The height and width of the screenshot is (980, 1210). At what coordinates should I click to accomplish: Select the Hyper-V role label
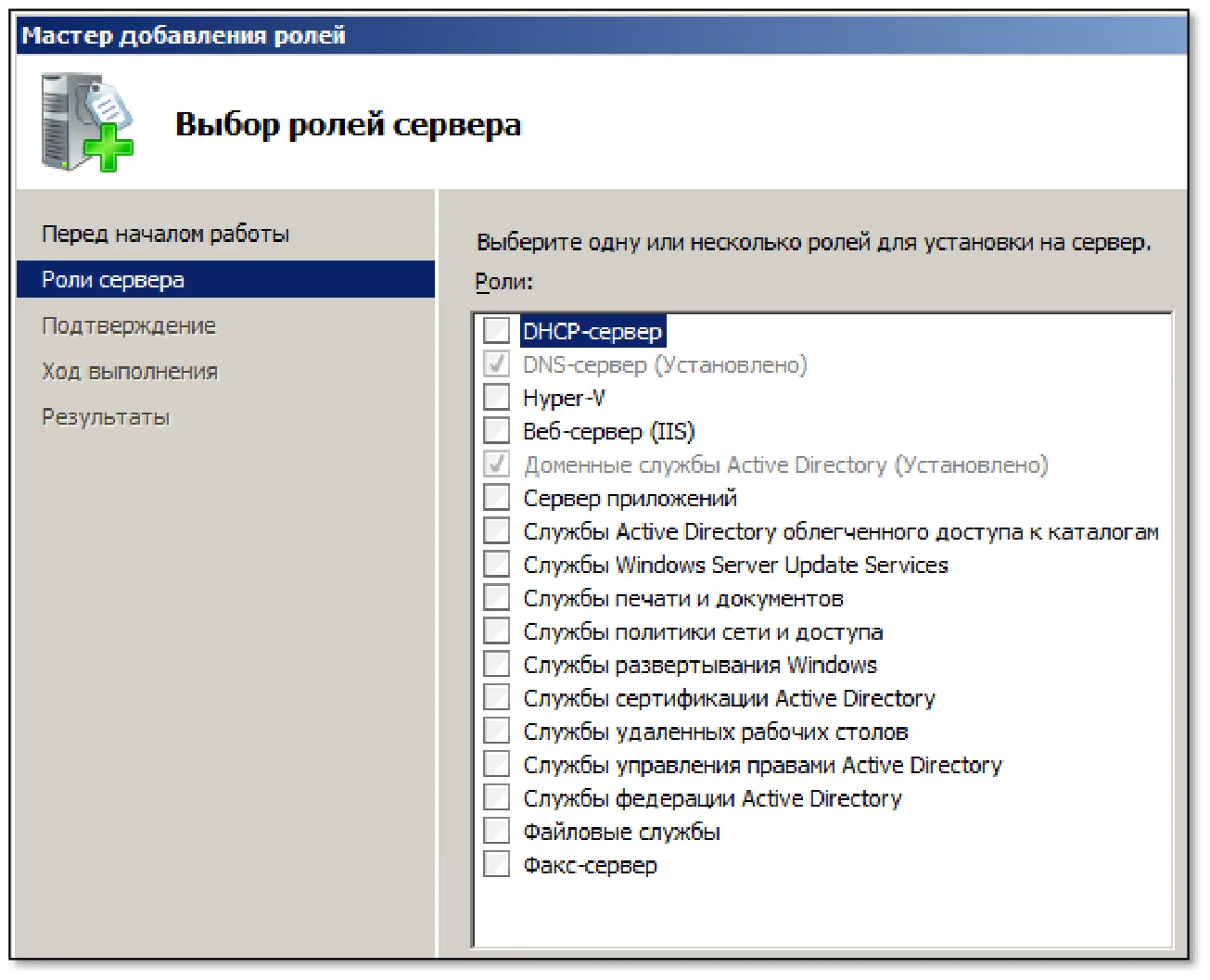point(564,398)
